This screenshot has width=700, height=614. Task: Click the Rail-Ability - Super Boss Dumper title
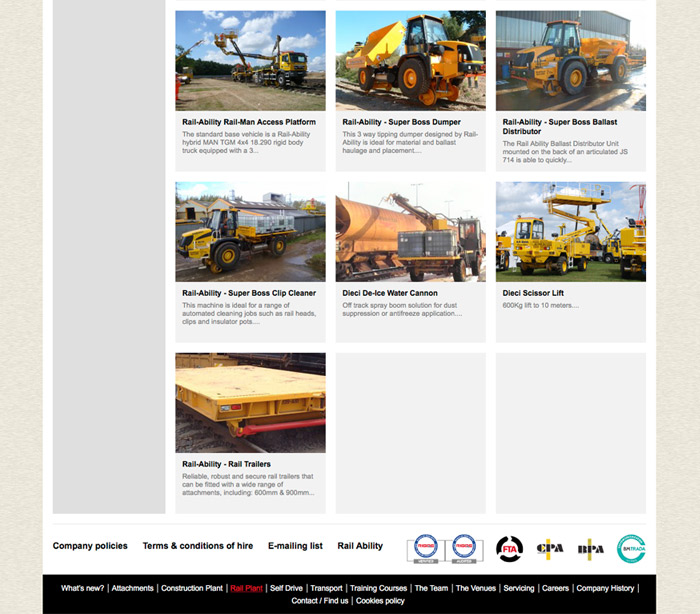click(x=401, y=122)
